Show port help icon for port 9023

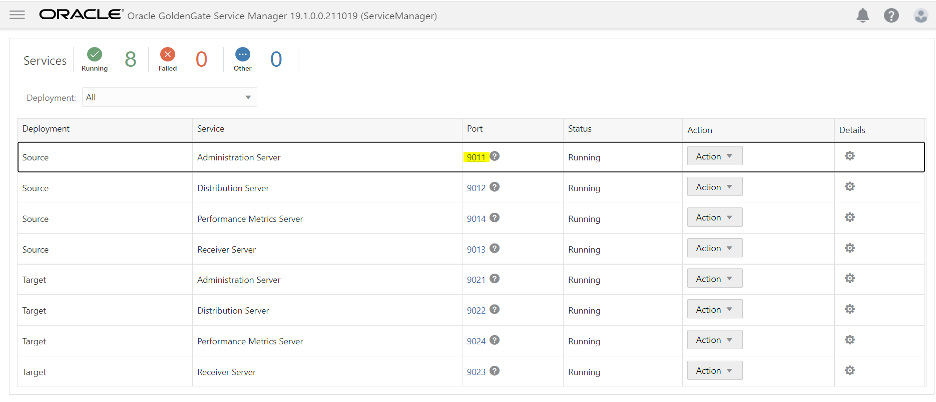pyautogui.click(x=495, y=371)
